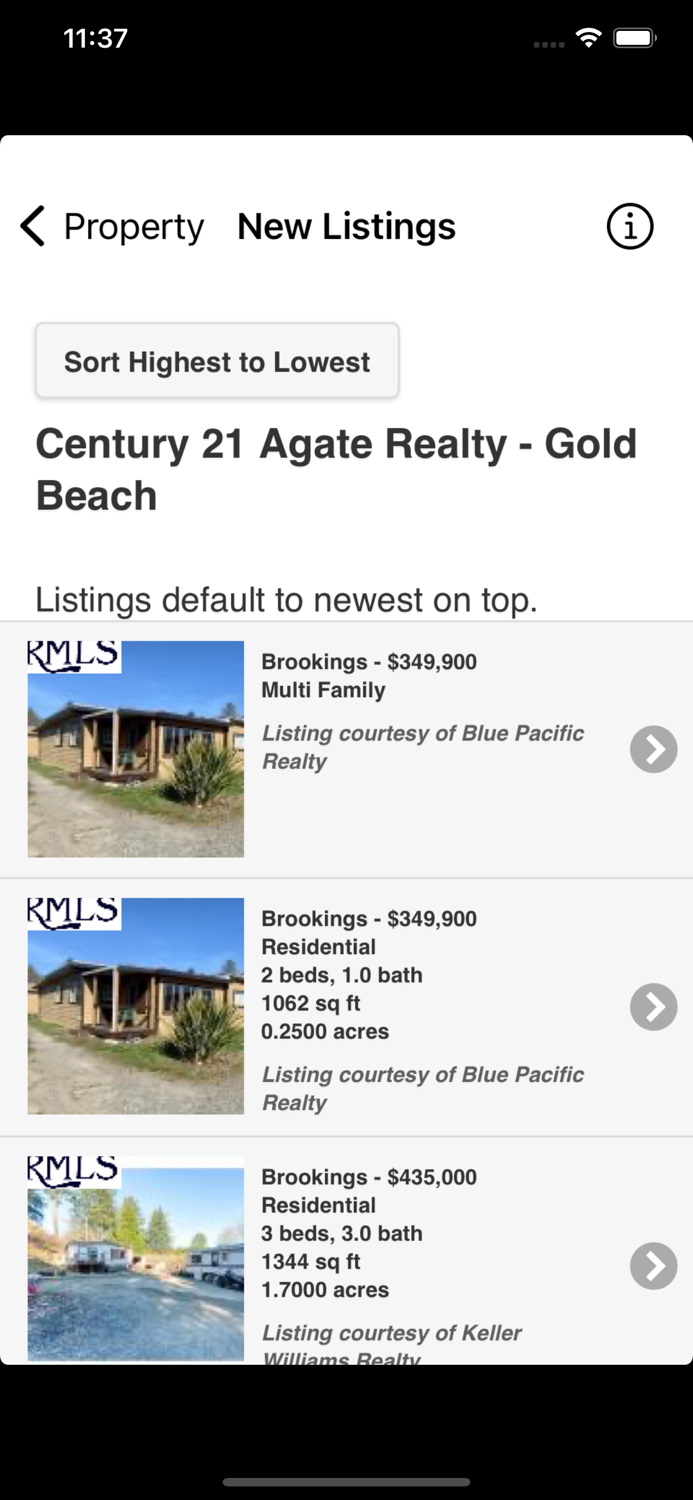The image size is (693, 1500).
Task: Open details for the Multi Family listing
Action: point(653,749)
